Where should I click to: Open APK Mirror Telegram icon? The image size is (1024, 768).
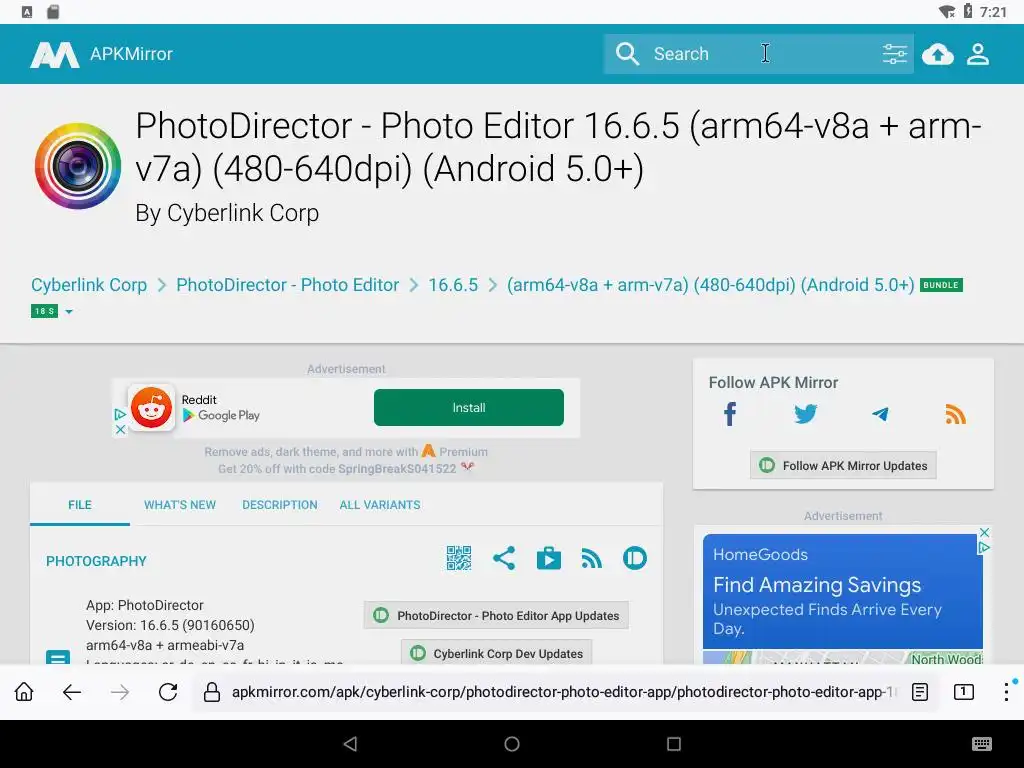point(880,414)
